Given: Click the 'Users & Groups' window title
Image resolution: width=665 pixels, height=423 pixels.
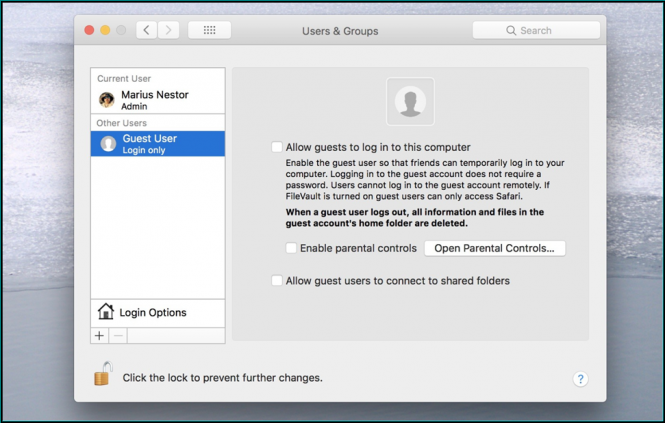Looking at the screenshot, I should tap(340, 31).
